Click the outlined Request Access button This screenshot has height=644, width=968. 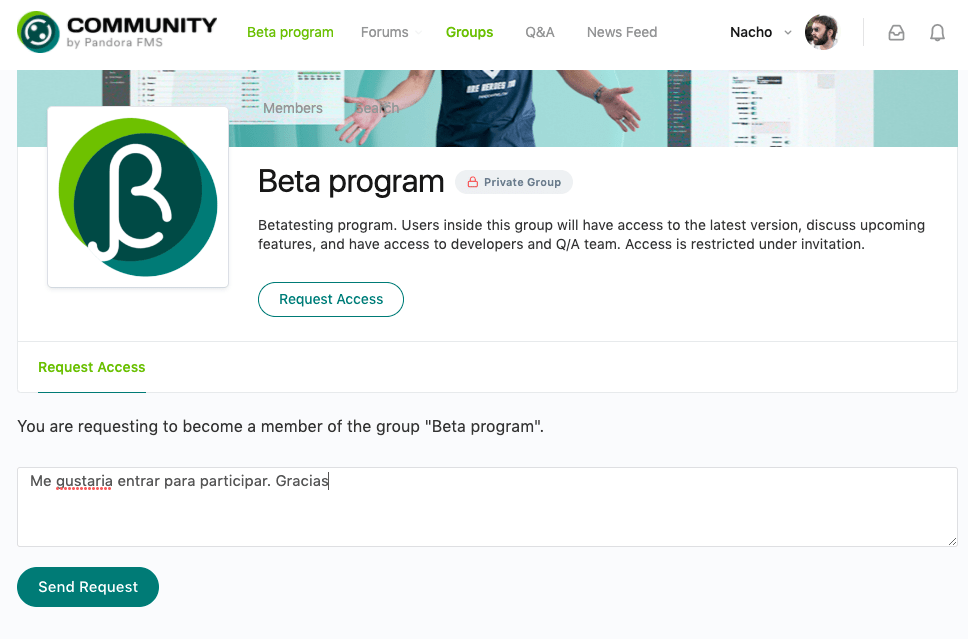331,299
